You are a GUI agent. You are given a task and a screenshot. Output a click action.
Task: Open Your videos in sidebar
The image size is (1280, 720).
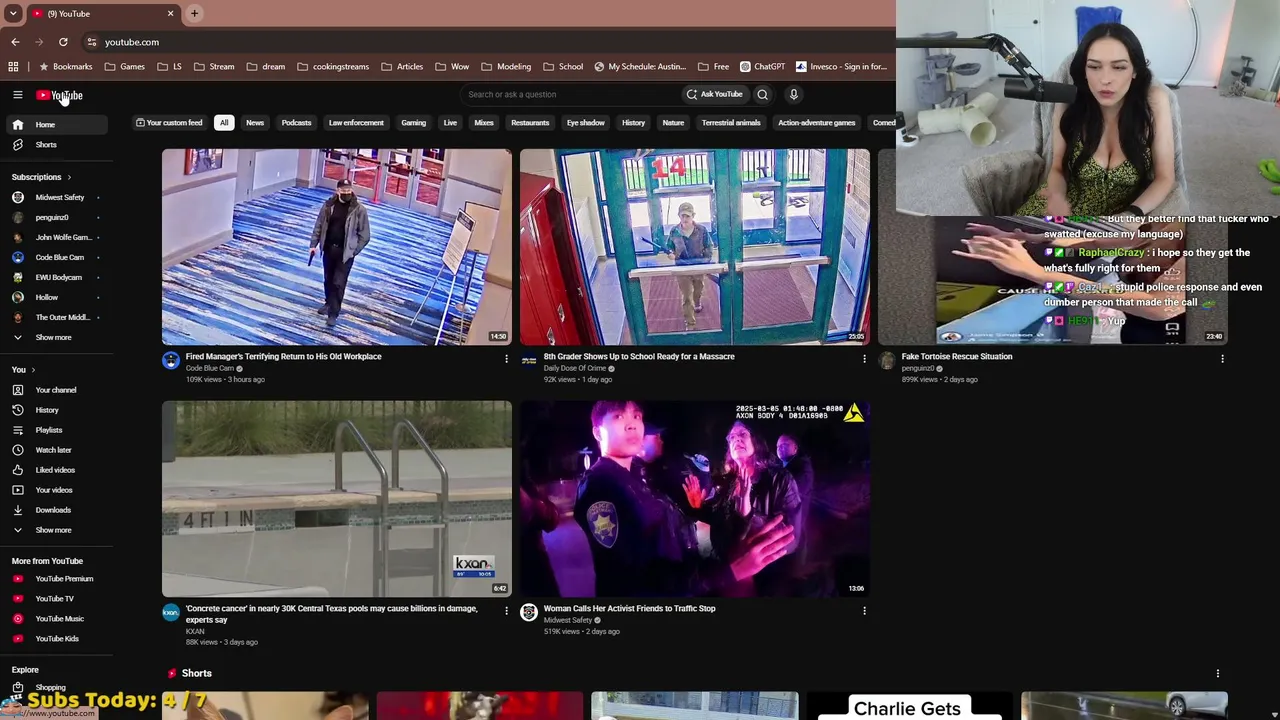pos(55,490)
